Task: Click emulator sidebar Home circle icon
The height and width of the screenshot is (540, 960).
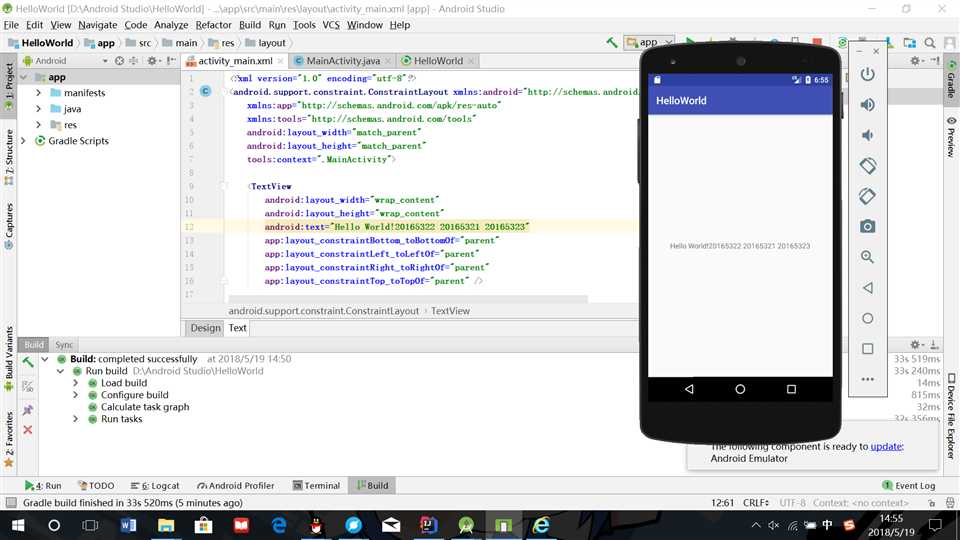Action: pos(868,318)
